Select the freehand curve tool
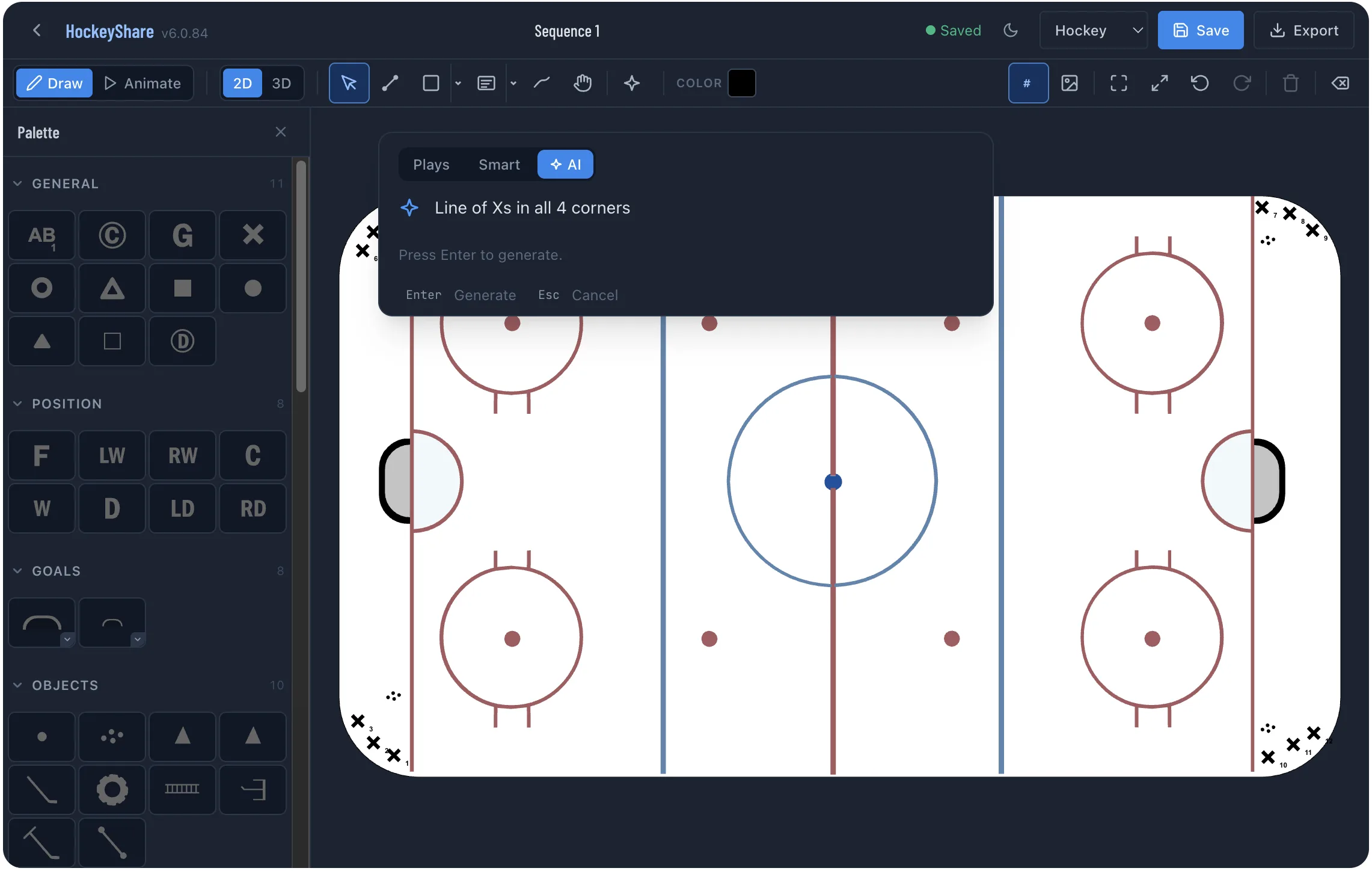The width and height of the screenshot is (1372, 871). (x=542, y=83)
